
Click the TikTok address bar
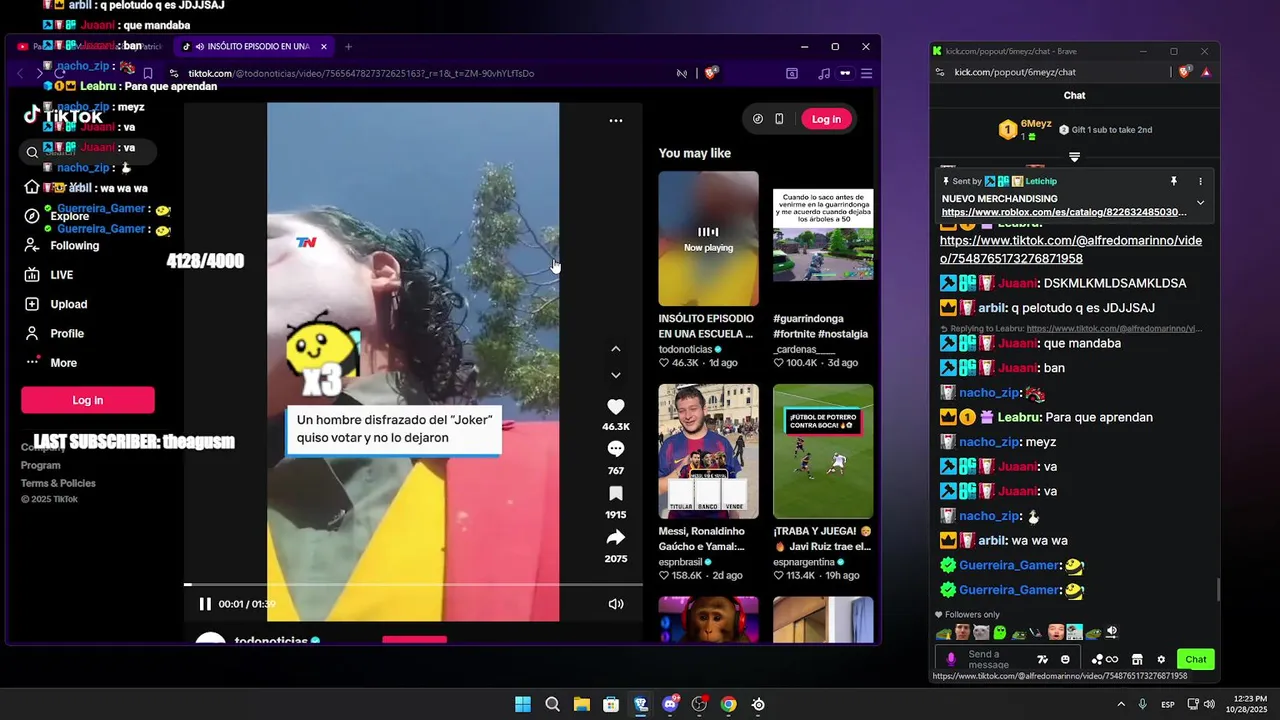[420, 73]
